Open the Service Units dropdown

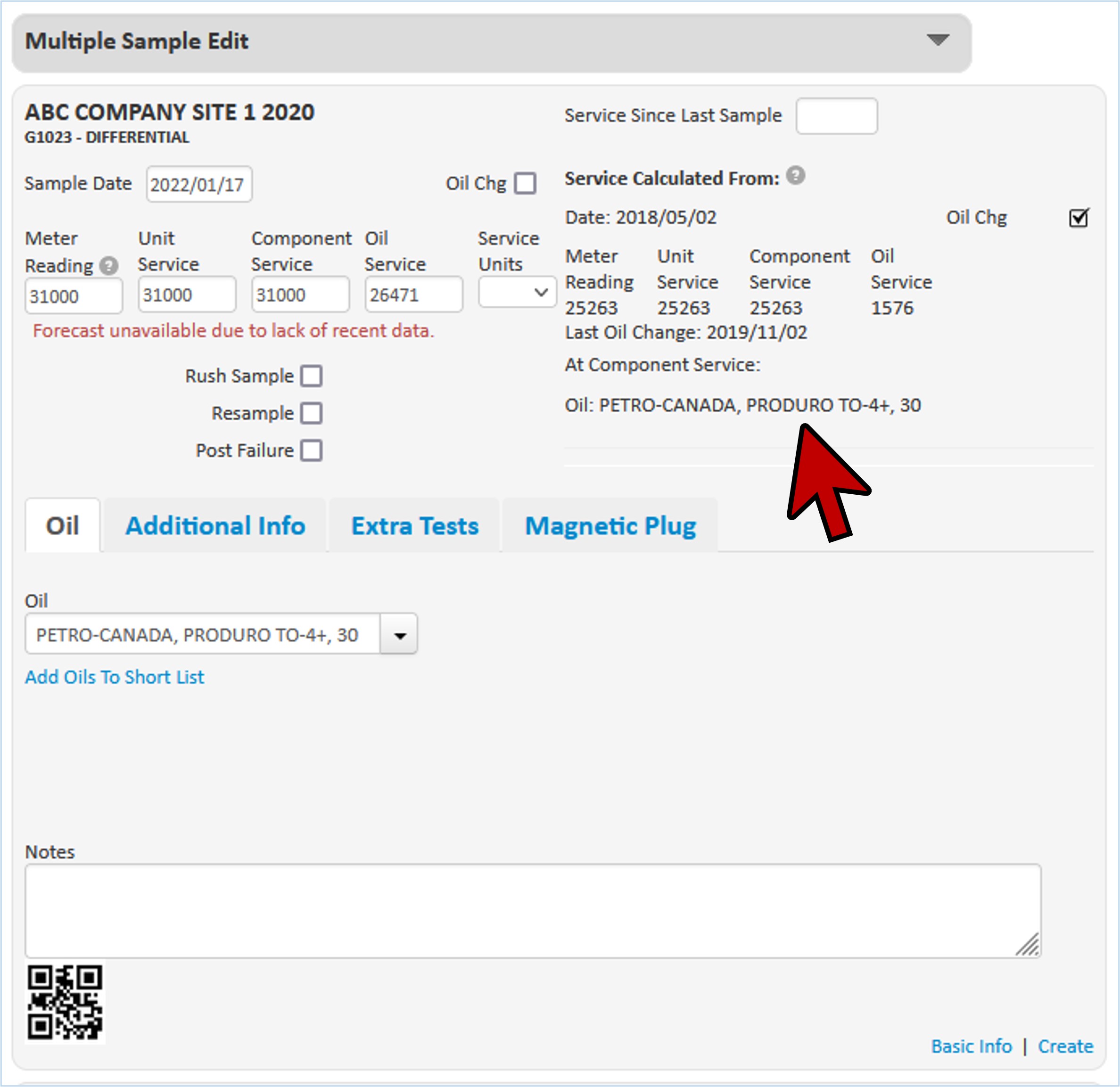(x=517, y=293)
